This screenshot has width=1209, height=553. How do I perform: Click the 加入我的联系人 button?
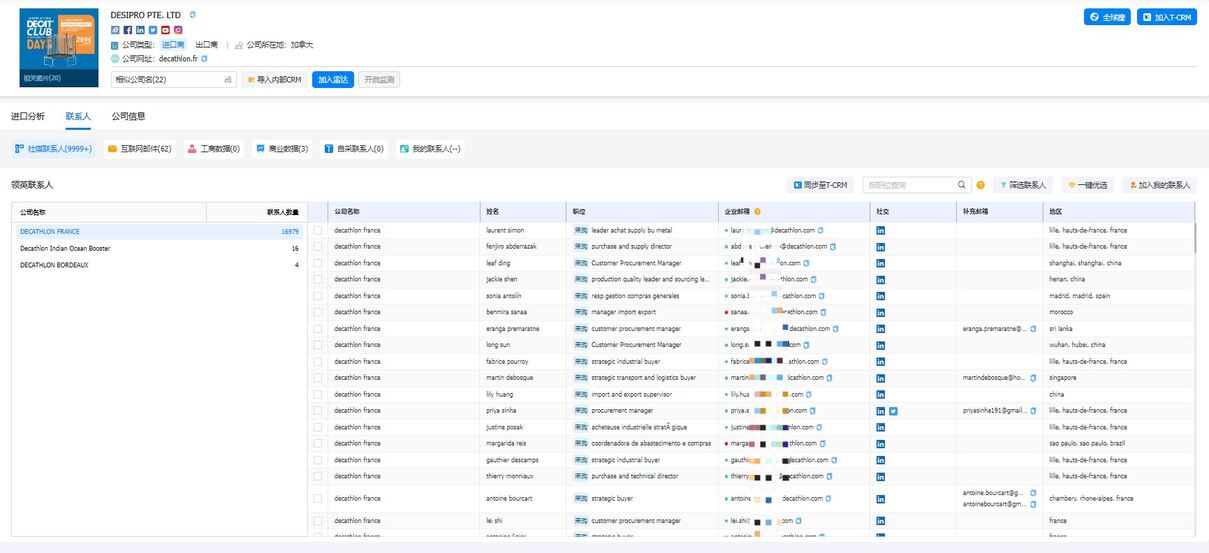1159,185
